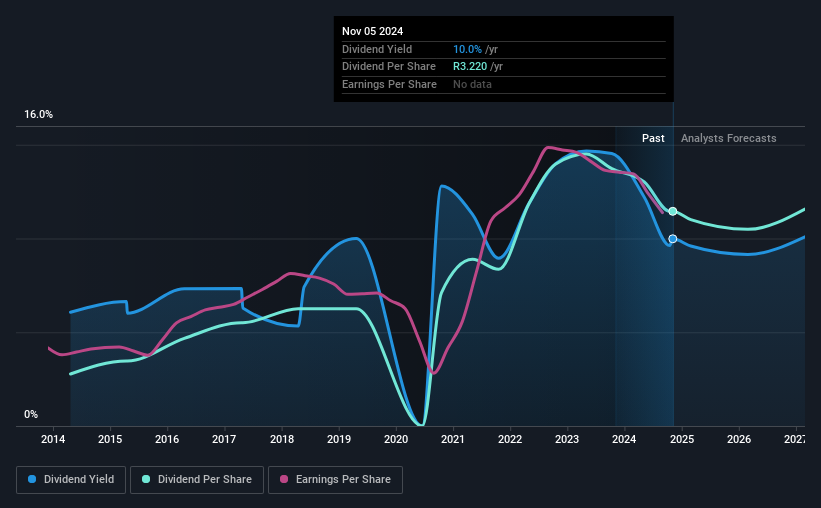Viewport: 821px width, 508px height.
Task: Click the pink Earnings Per Share dot
Action: click(x=284, y=479)
